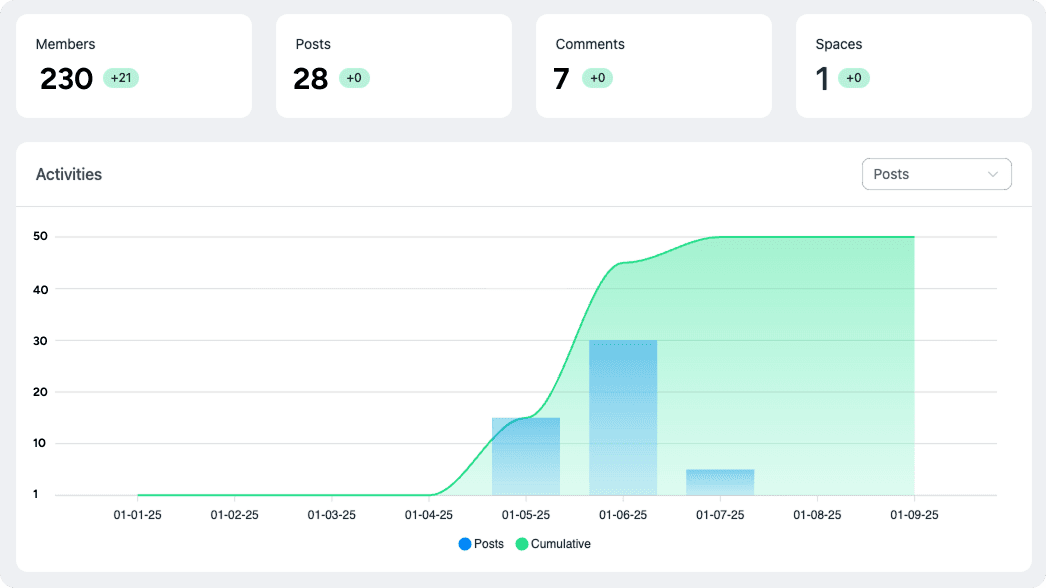Screen dimensions: 1046x588
Task: Toggle the Cumulative series via its legend entry
Action: tap(552, 544)
